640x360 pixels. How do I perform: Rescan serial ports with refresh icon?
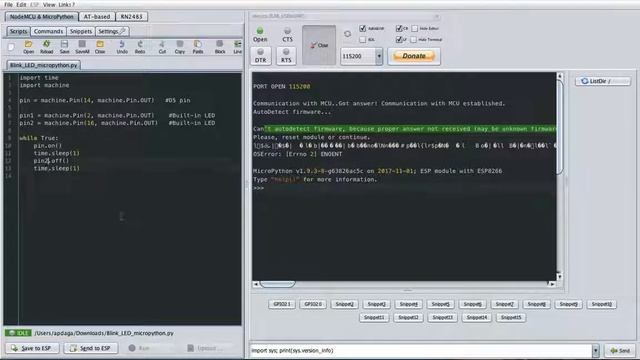click(347, 34)
